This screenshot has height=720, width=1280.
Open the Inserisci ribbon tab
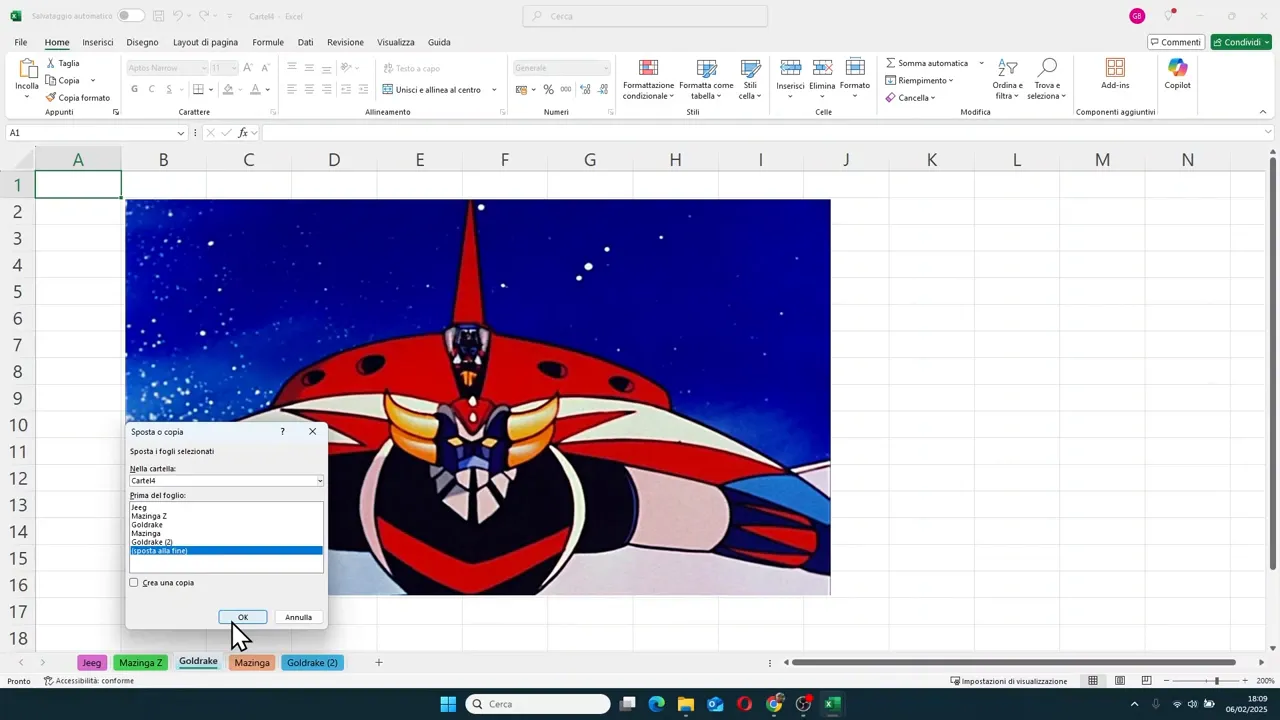click(98, 42)
